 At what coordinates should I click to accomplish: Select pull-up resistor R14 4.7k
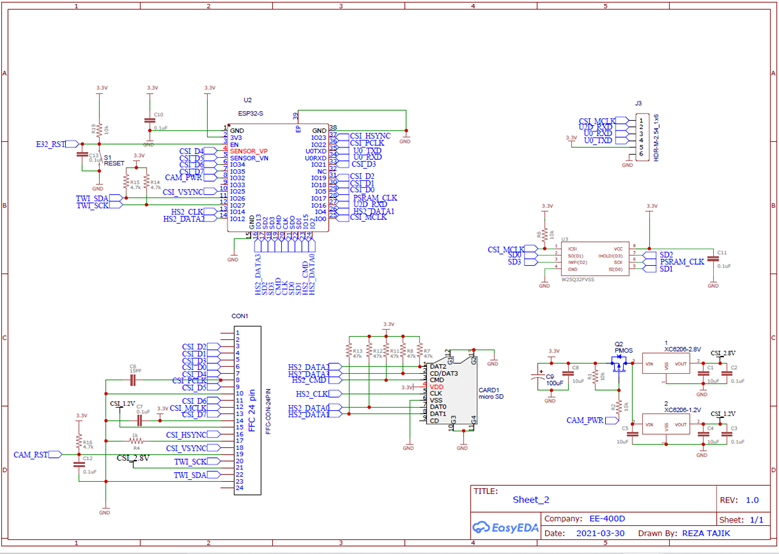[x=147, y=183]
